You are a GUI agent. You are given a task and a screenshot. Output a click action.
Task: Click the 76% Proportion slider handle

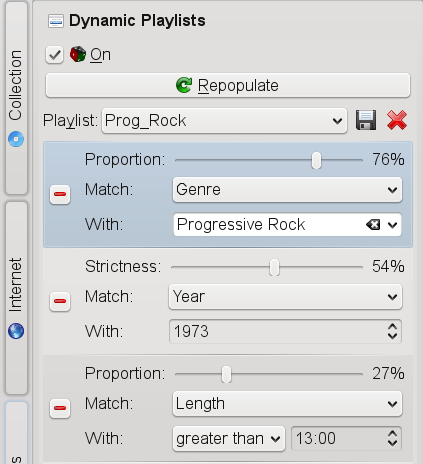coord(316,160)
